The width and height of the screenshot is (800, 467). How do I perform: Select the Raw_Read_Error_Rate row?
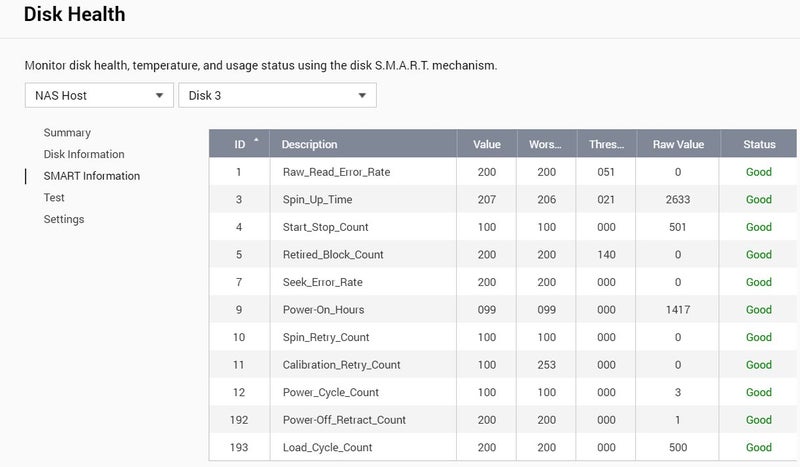point(336,172)
